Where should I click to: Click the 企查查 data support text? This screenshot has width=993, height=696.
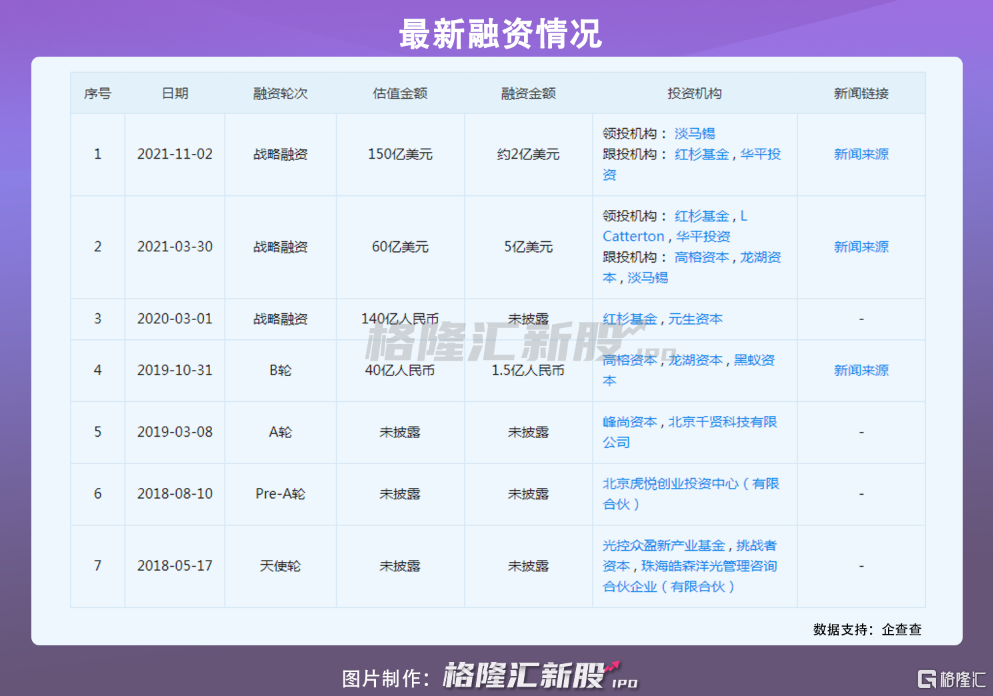[901, 629]
